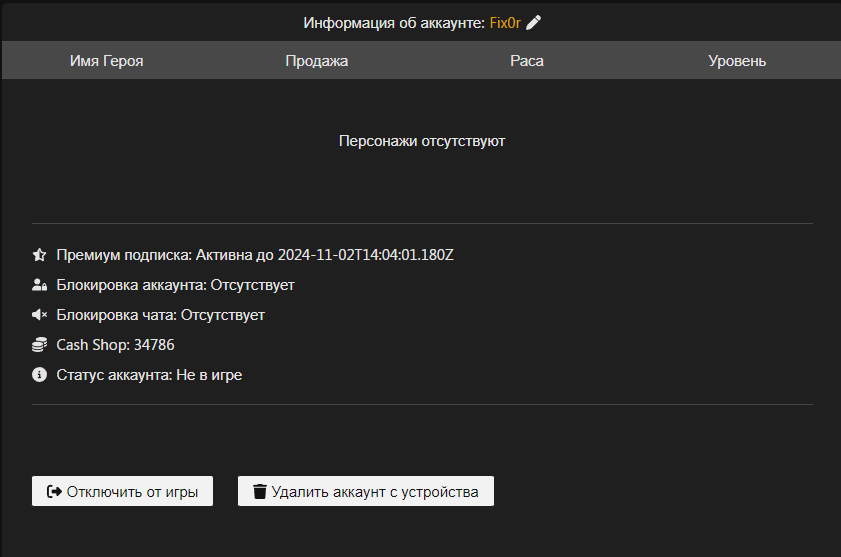Image resolution: width=841 pixels, height=557 pixels.
Task: Select the Уровень column header
Action: [x=737, y=61]
